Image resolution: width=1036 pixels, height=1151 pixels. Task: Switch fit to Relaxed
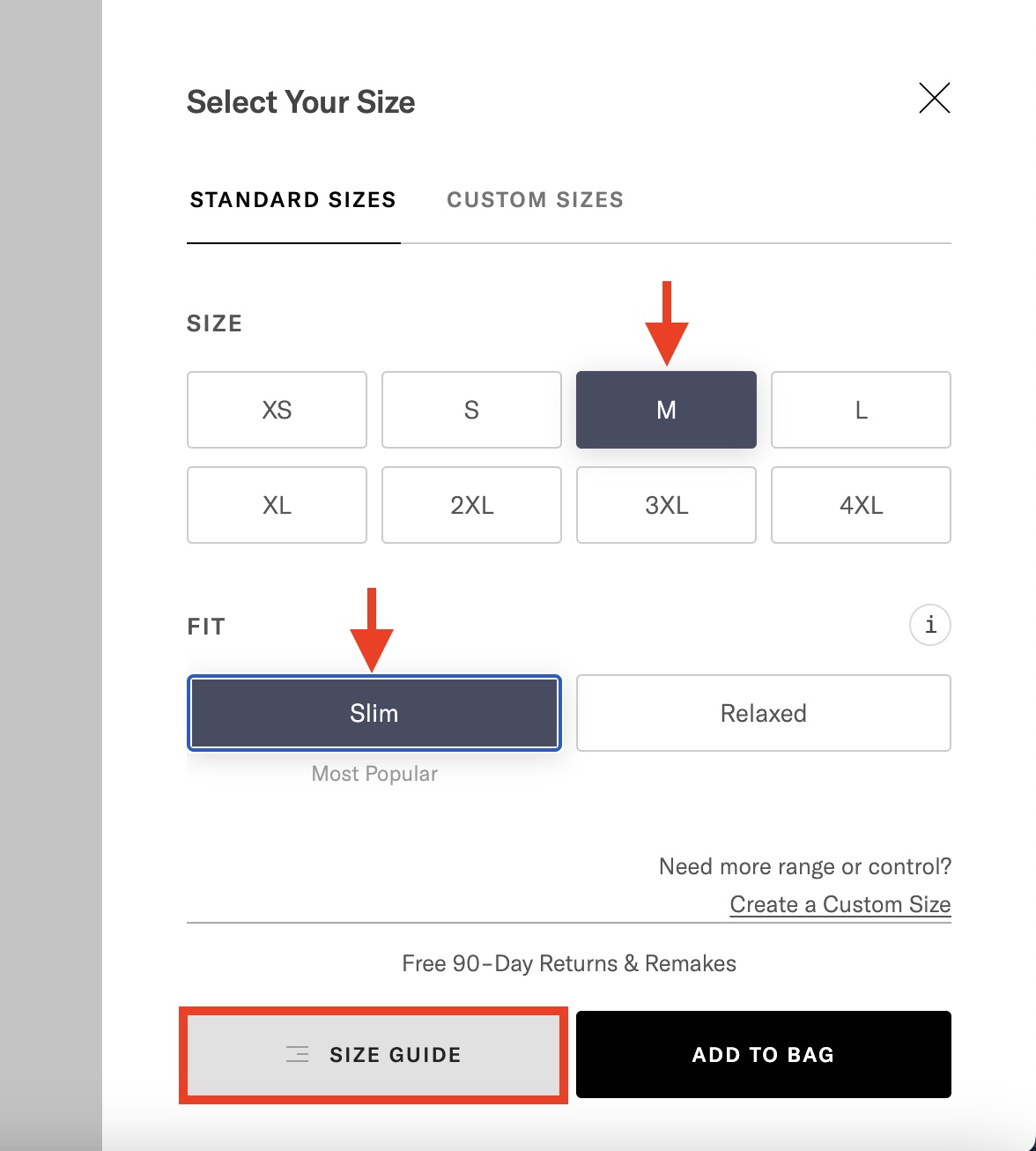pos(763,713)
